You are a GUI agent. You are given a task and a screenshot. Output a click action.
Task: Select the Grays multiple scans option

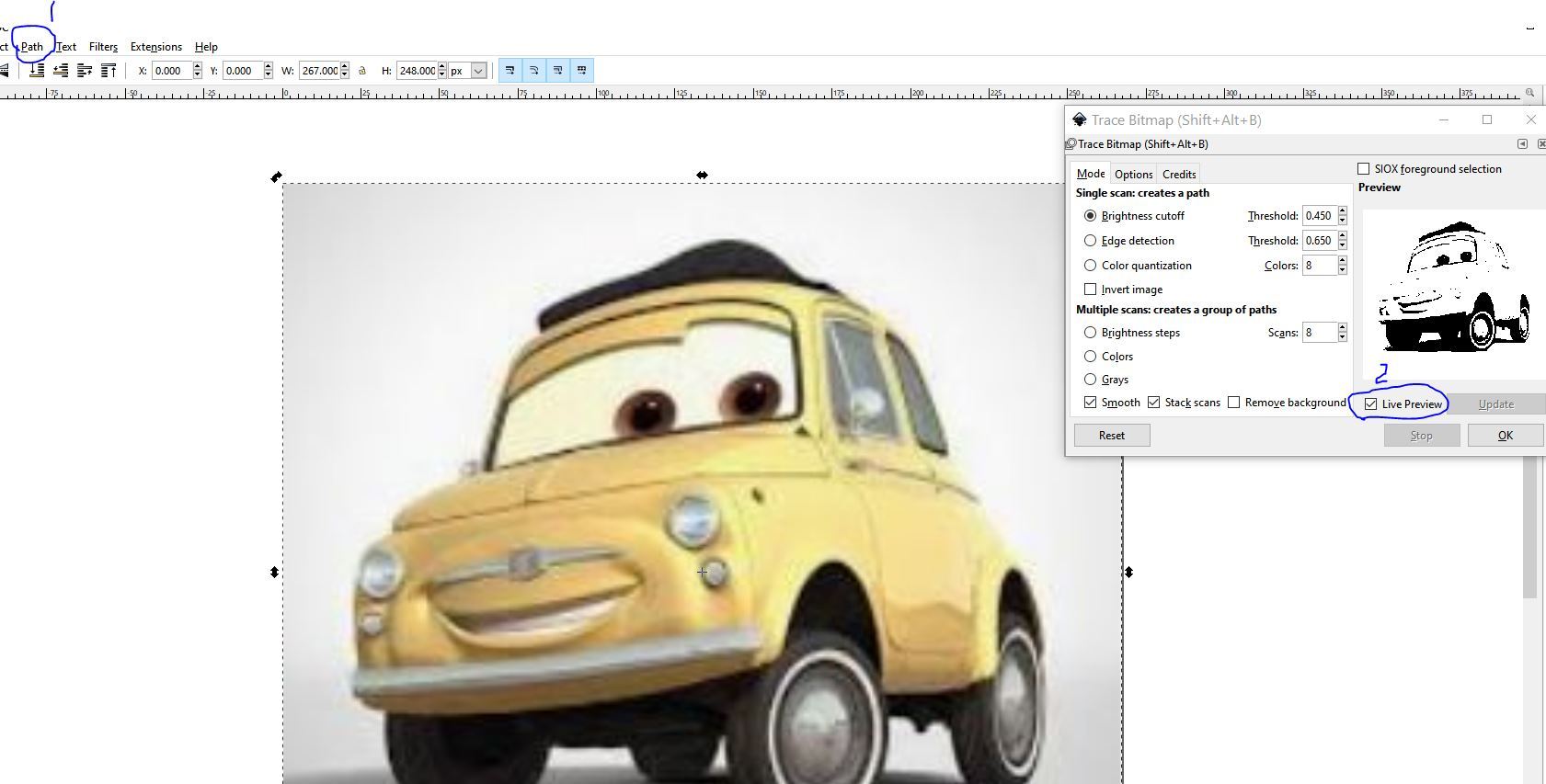click(1090, 380)
